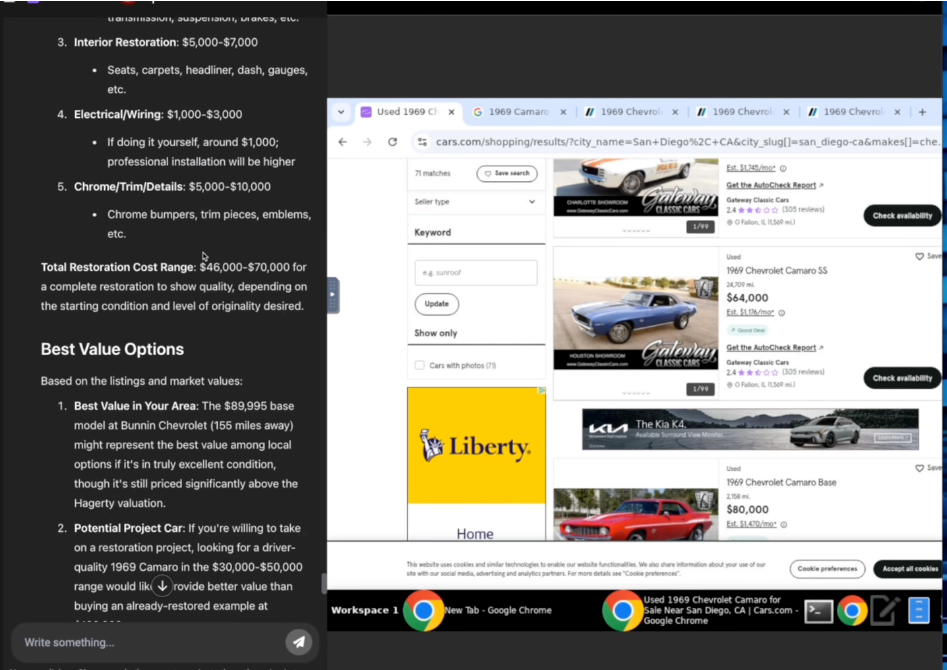This screenshot has width=947, height=670.
Task: Open the text editor pencil icon in taskbar
Action: tap(885, 611)
